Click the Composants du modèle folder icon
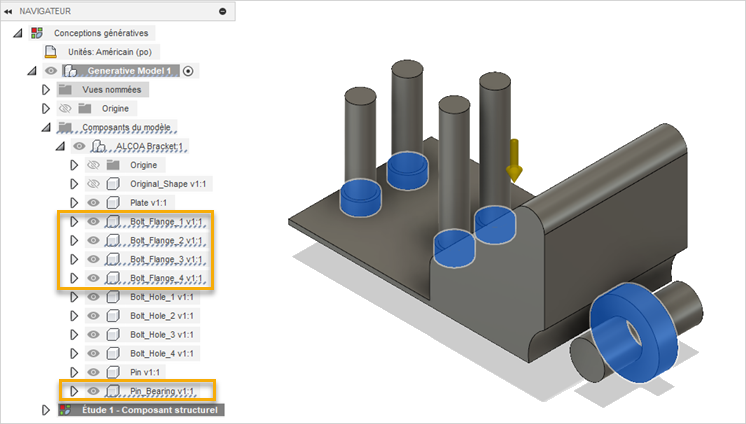This screenshot has height=424, width=746. click(65, 127)
